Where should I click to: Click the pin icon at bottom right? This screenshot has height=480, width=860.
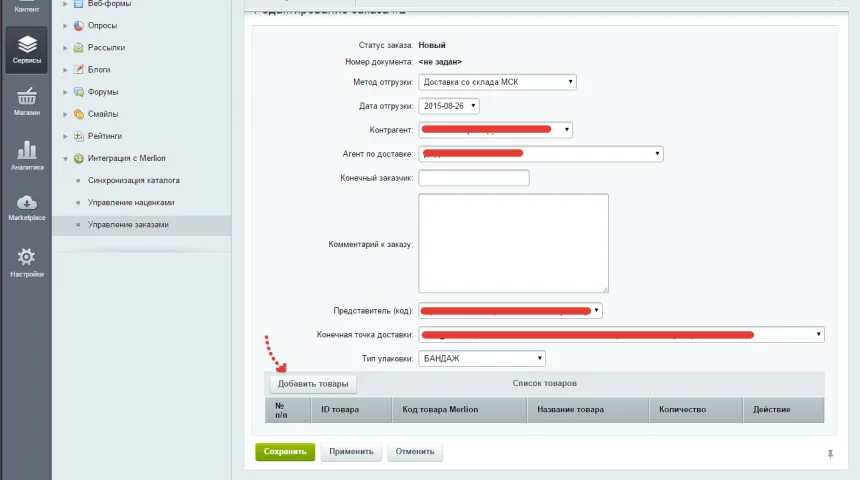830,454
